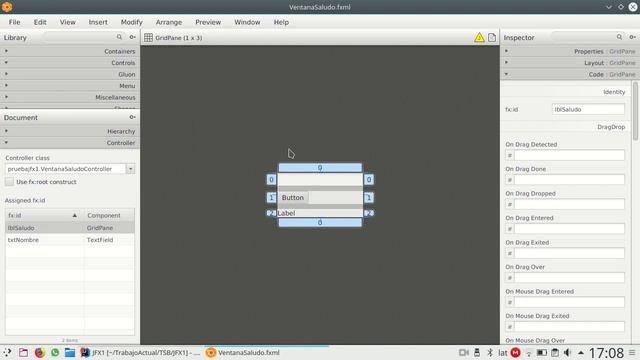Click the document report icon beside the warning
This screenshot has width=640, height=360.
point(492,38)
